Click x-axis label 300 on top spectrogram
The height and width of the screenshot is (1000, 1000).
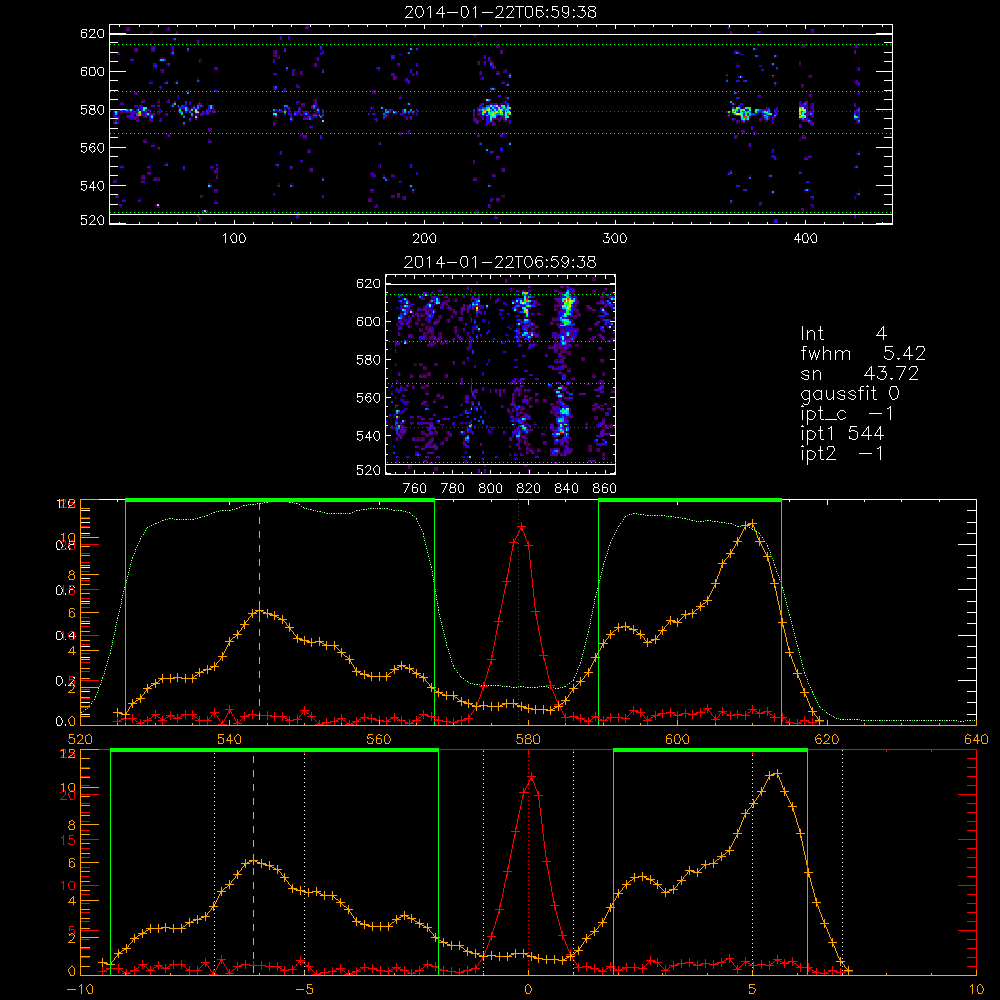coord(615,239)
